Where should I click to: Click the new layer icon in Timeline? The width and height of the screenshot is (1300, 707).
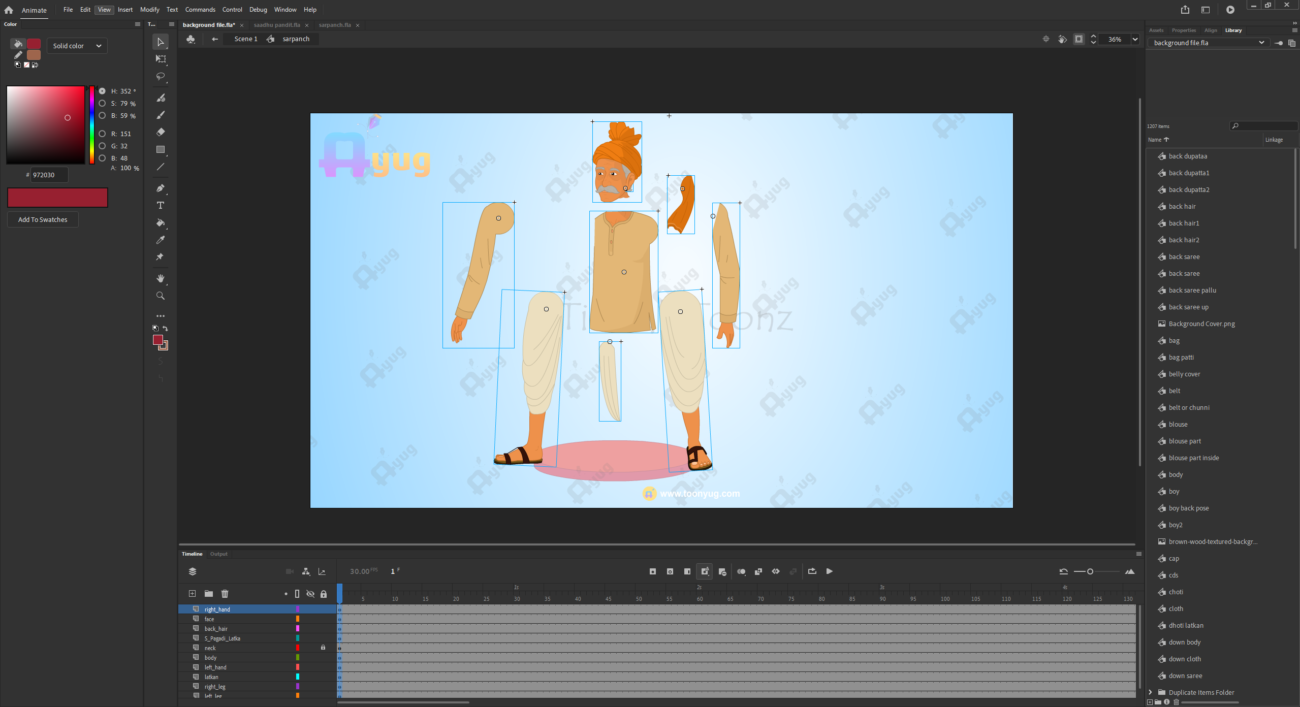point(192,594)
